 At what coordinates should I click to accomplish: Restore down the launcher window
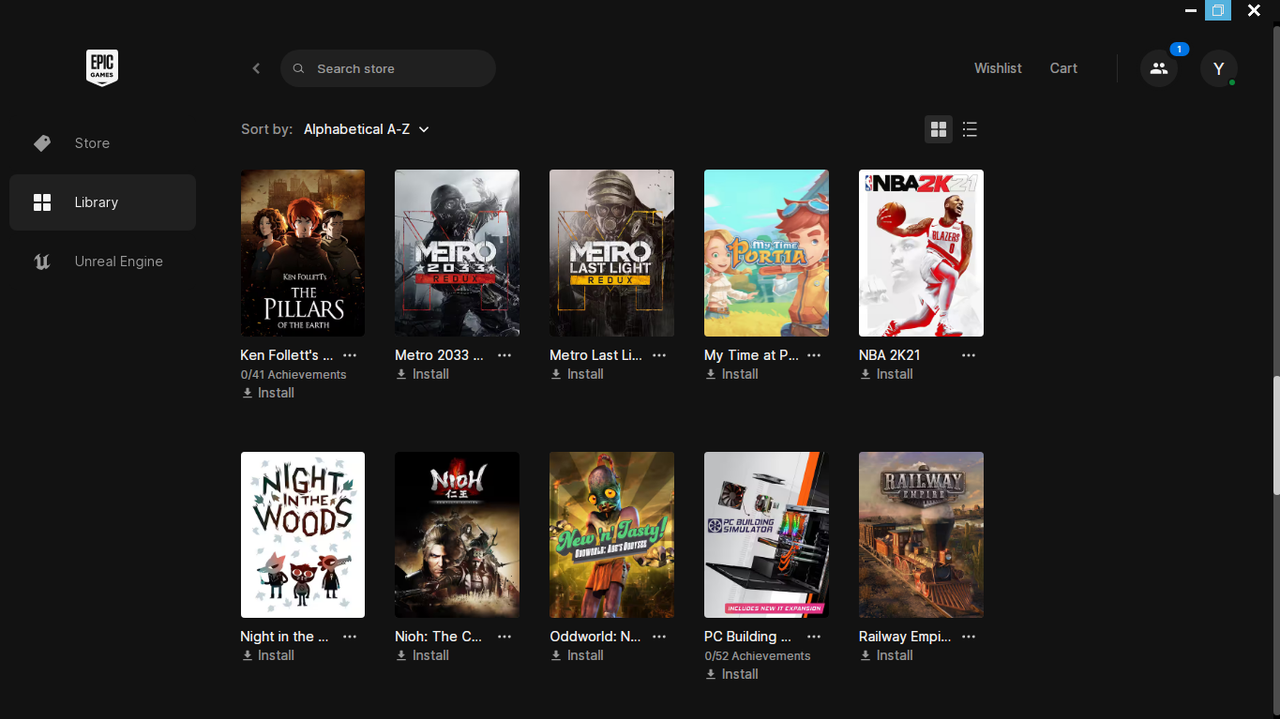coord(1217,11)
